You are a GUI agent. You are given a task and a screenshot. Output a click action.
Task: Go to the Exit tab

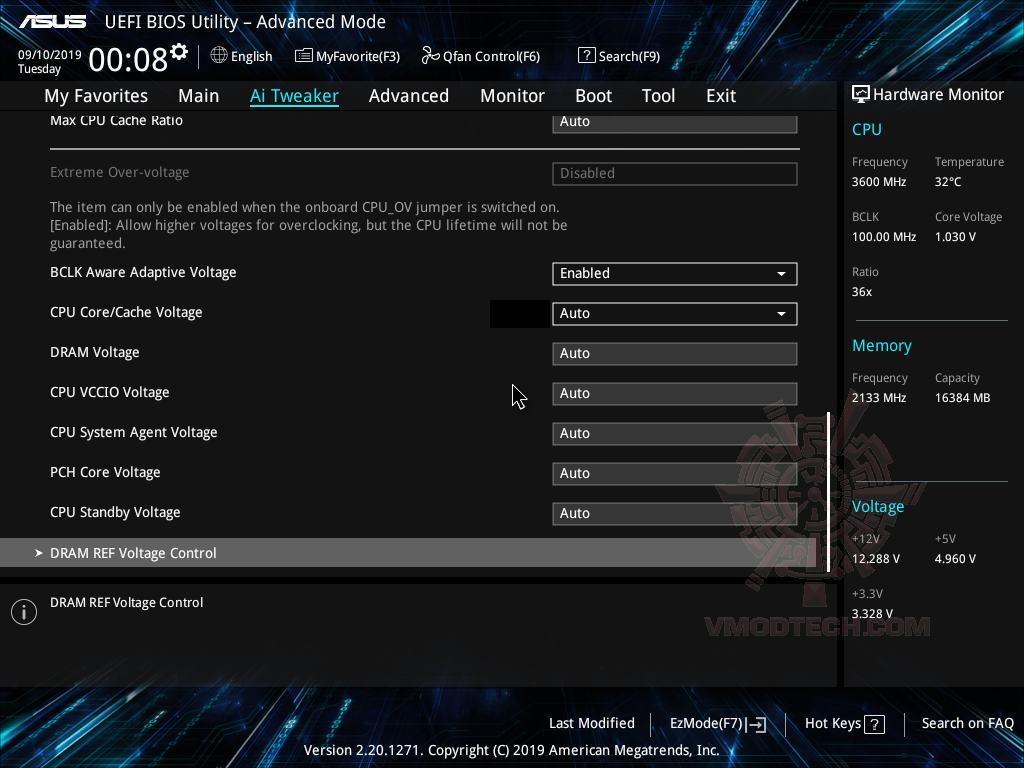click(720, 95)
